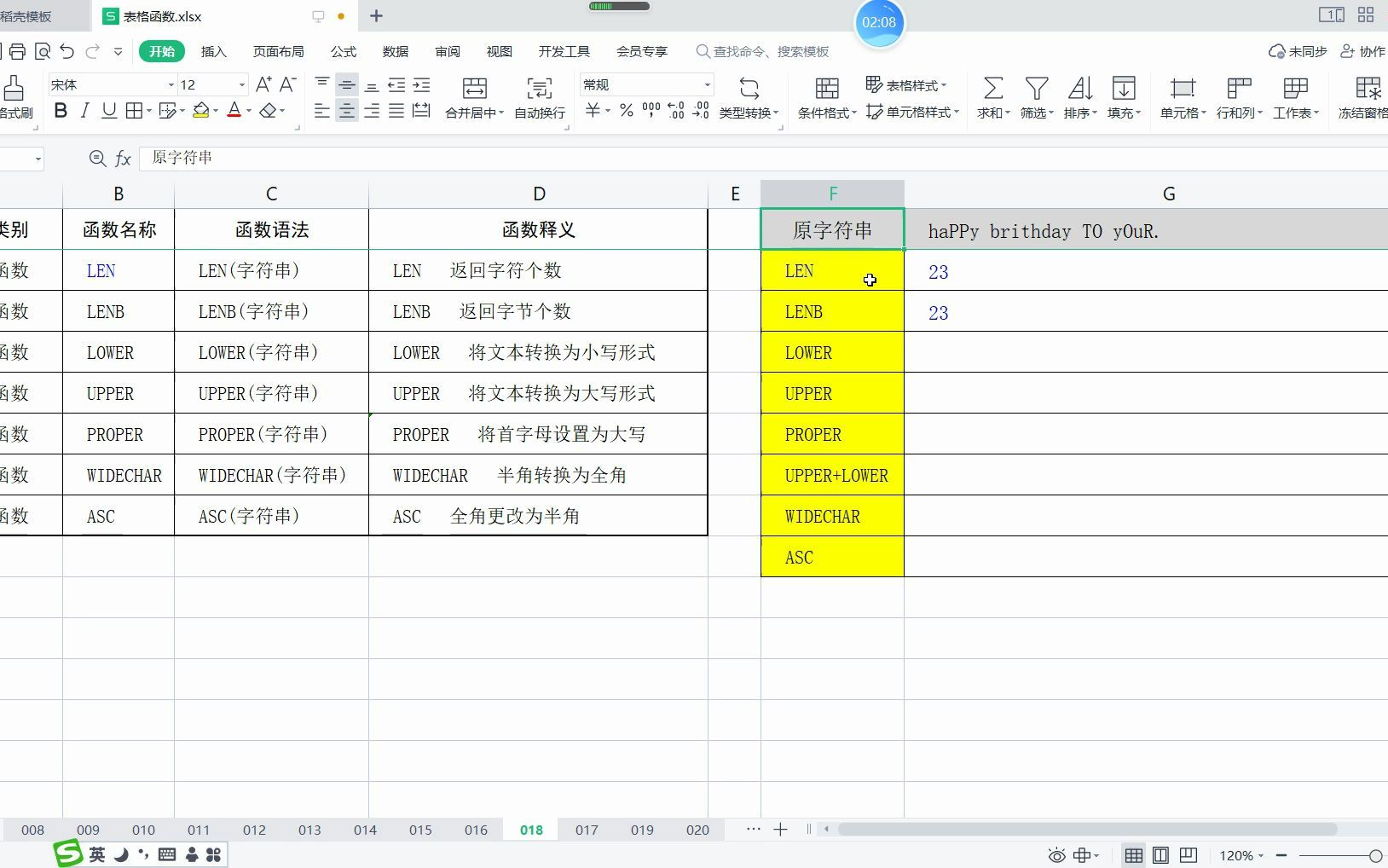This screenshot has height=868, width=1388.
Task: Decrease the indent
Action: pyautogui.click(x=396, y=85)
